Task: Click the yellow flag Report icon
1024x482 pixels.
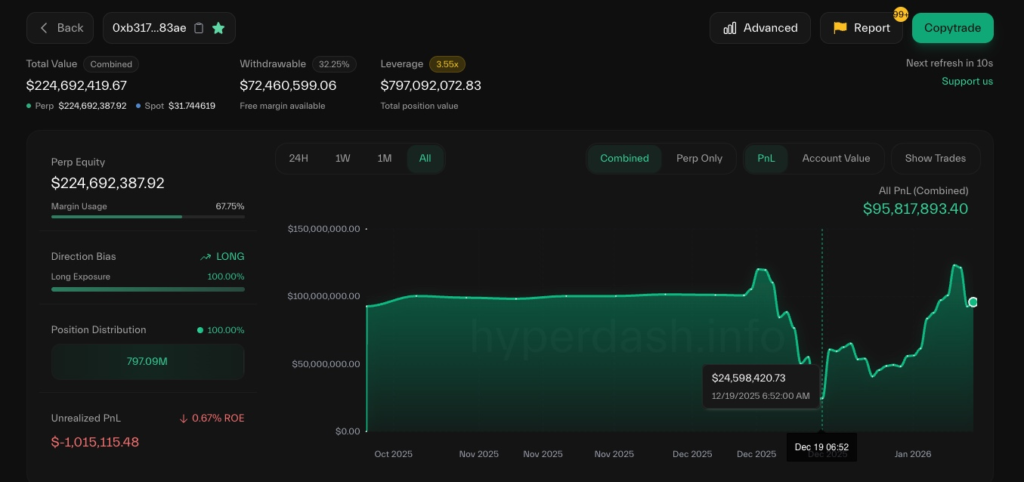Action: (840, 28)
